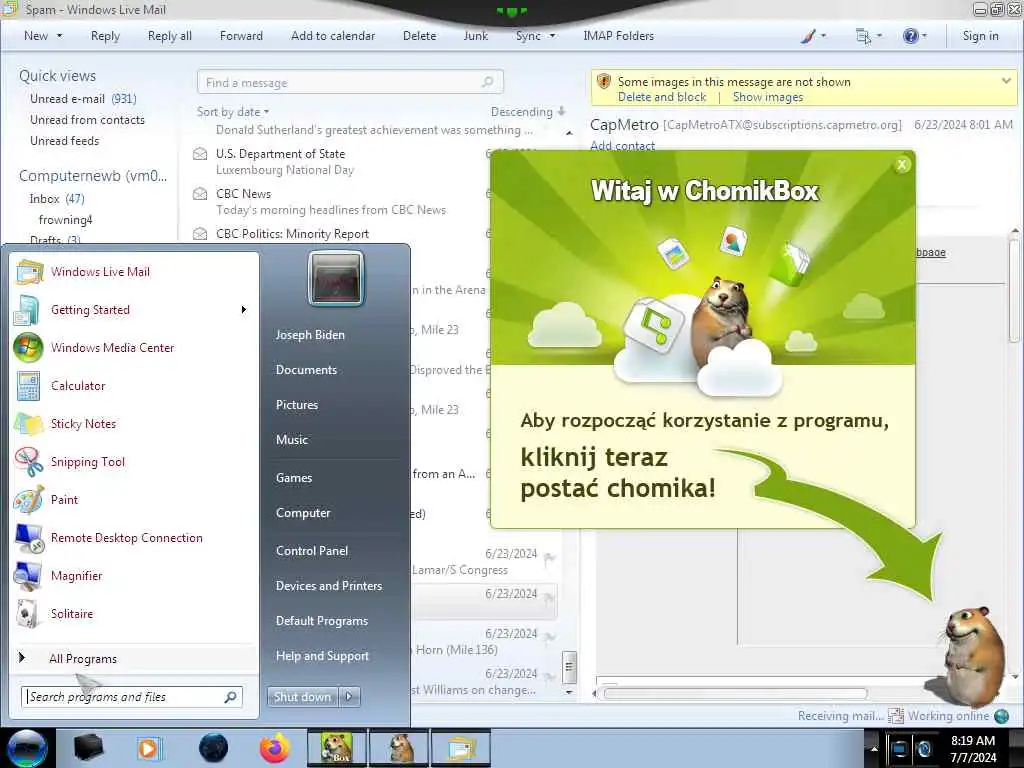Click the search magnifier in Find a message

click(x=487, y=82)
